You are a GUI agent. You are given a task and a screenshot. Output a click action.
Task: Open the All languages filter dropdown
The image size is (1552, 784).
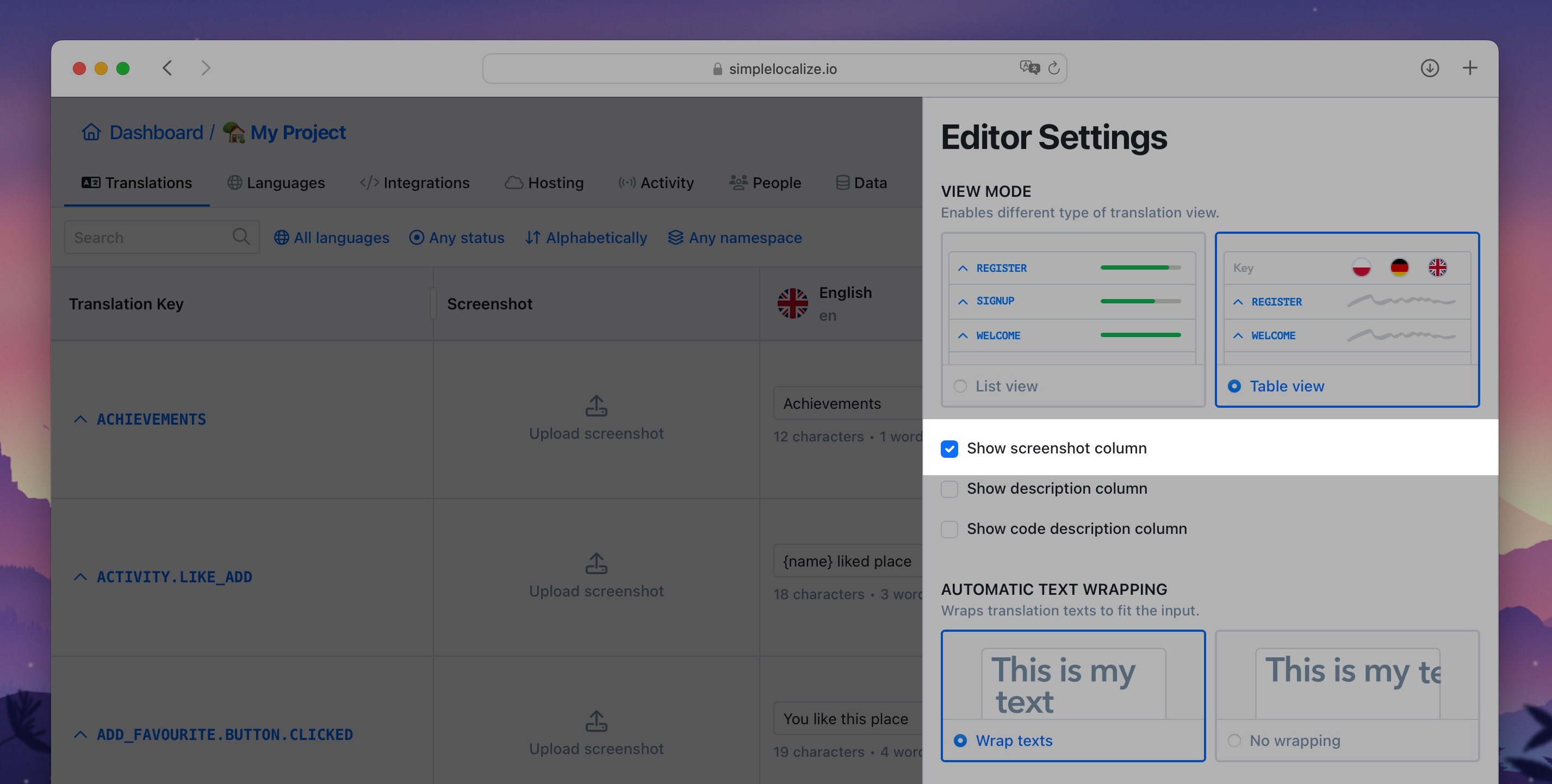[331, 237]
